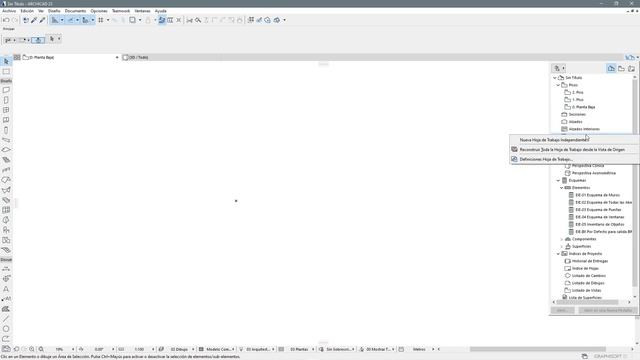Select 0. Planta Baja in the Navigator tree
The image size is (640, 360).
(583, 107)
